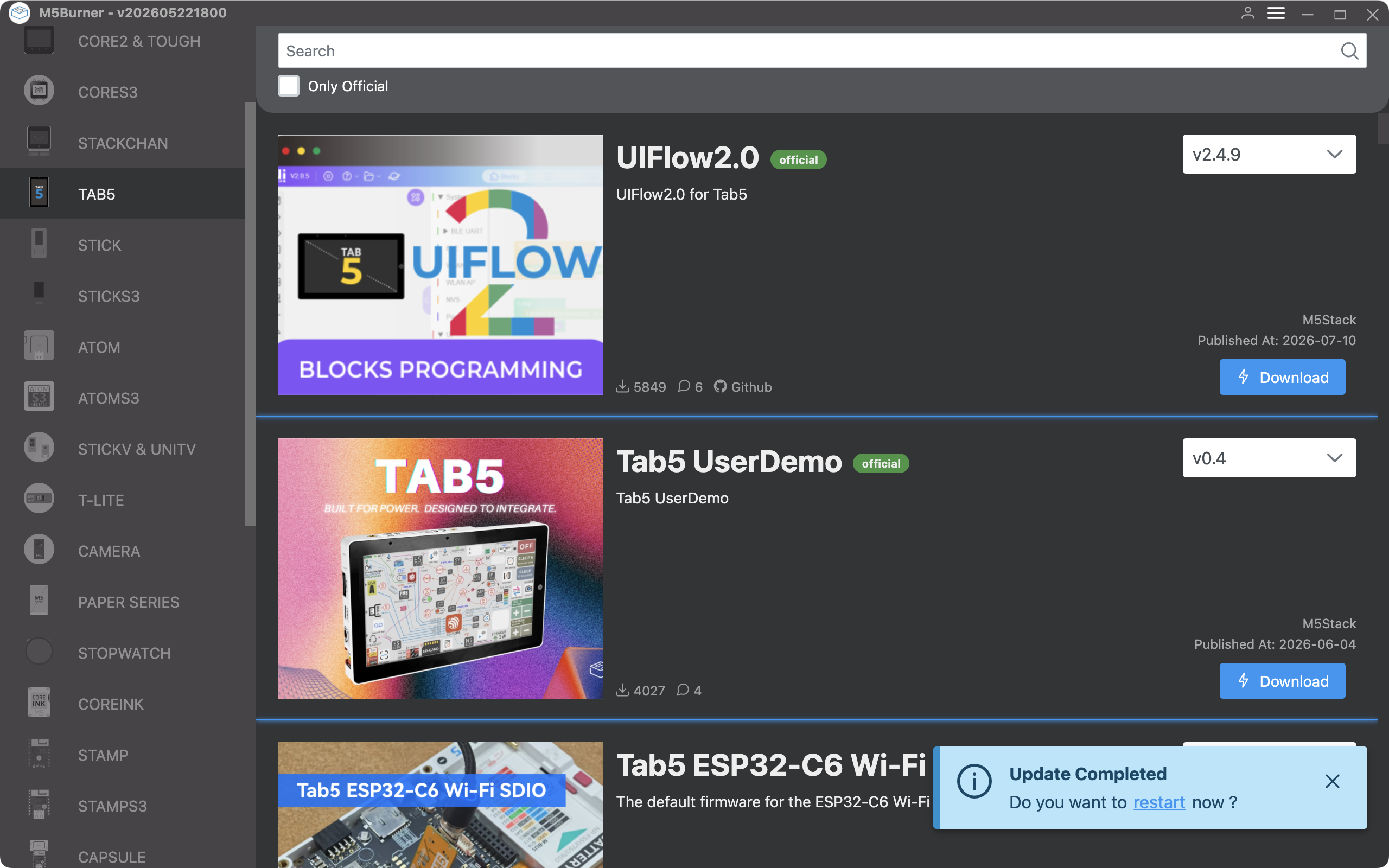
Task: Click the Tab5 UserDemo official badge
Action: click(x=881, y=463)
